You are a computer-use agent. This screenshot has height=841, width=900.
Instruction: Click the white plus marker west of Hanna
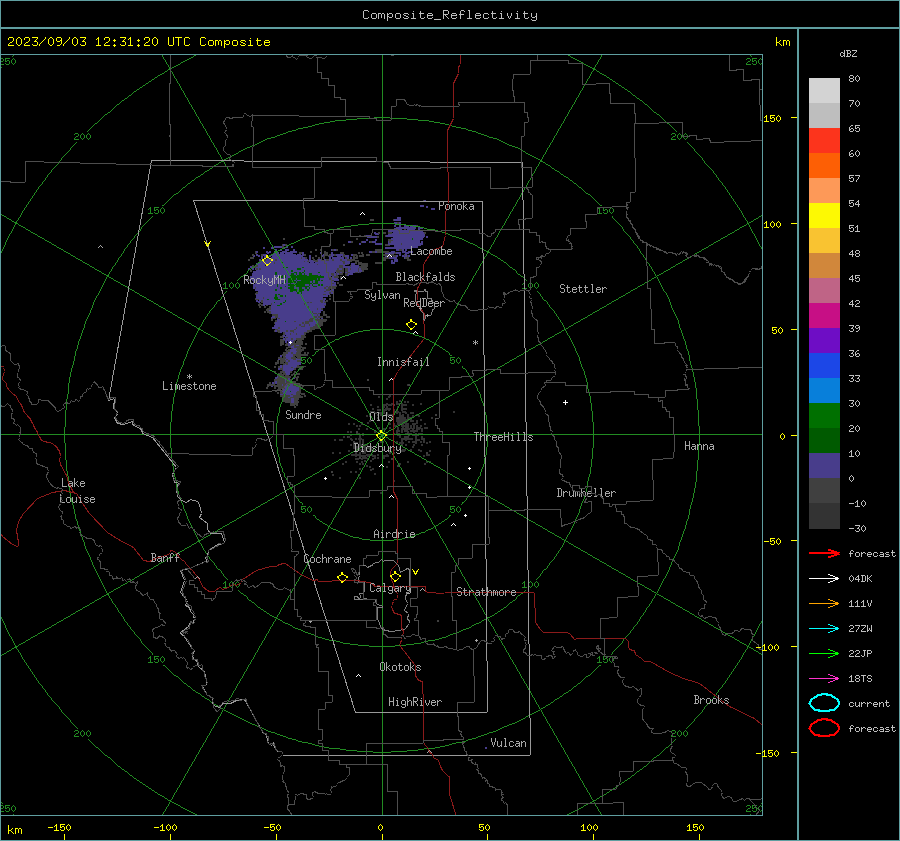pos(565,402)
